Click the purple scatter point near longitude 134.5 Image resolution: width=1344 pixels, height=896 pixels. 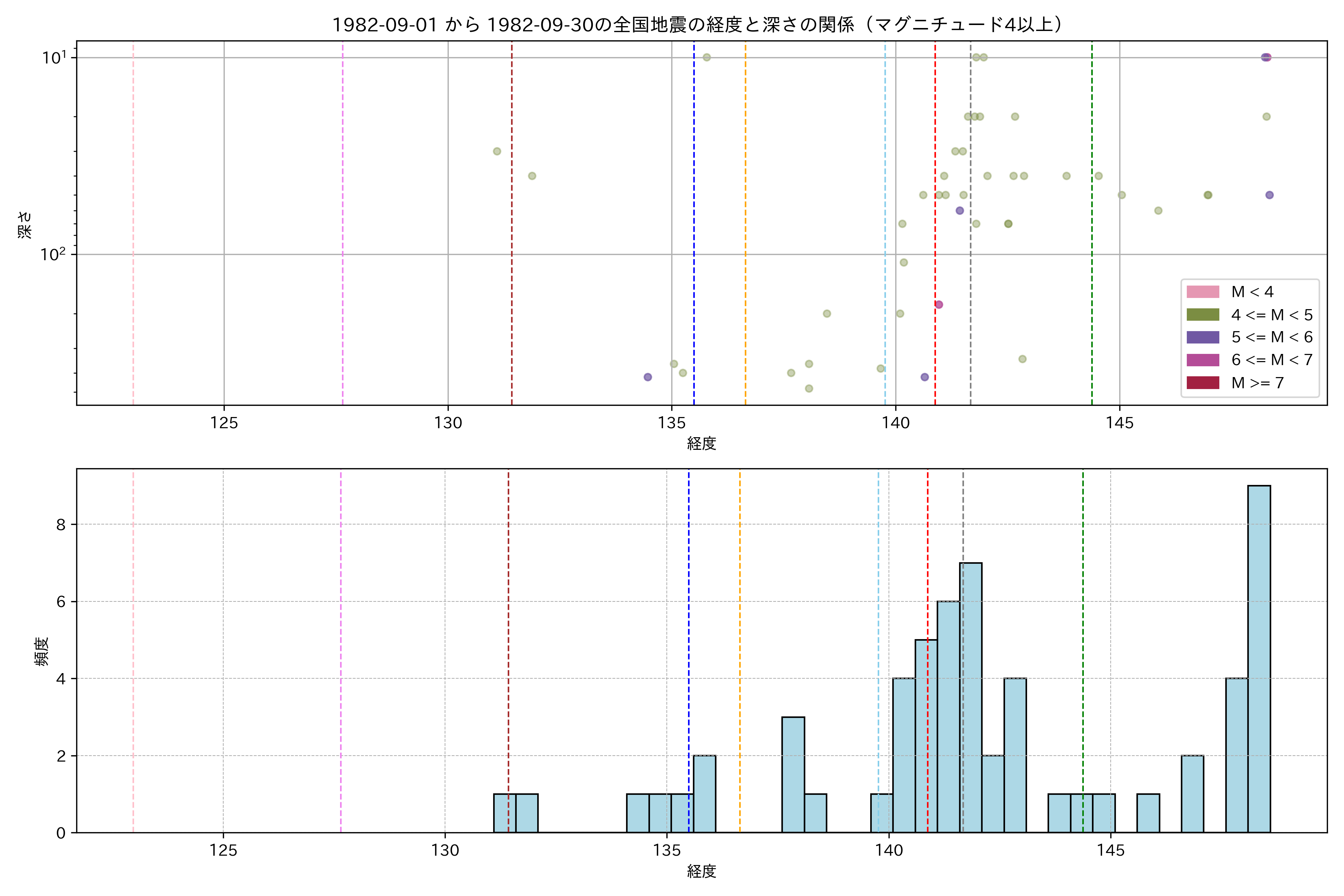point(647,377)
